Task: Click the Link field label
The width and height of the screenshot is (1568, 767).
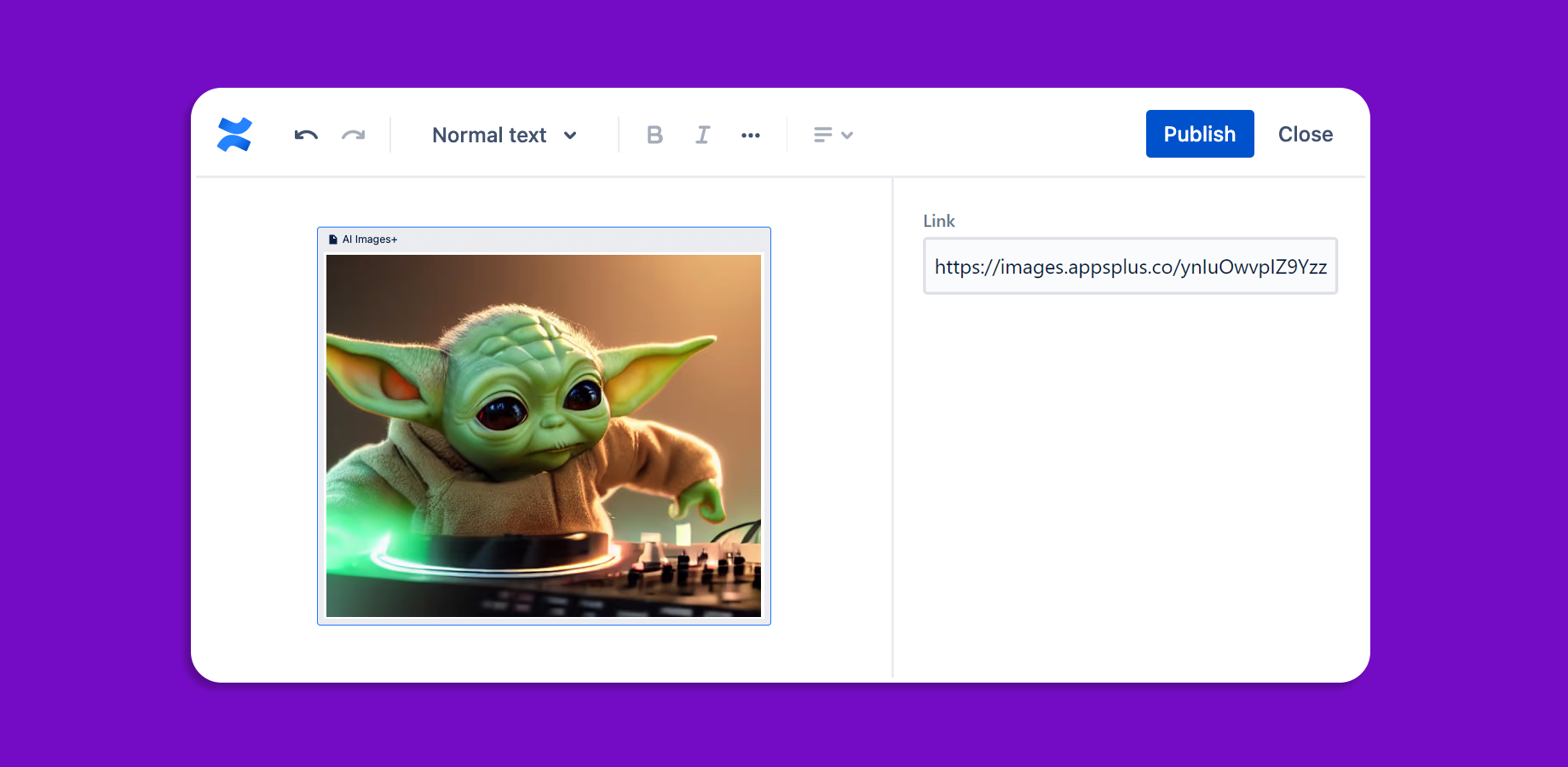Action: (939, 221)
